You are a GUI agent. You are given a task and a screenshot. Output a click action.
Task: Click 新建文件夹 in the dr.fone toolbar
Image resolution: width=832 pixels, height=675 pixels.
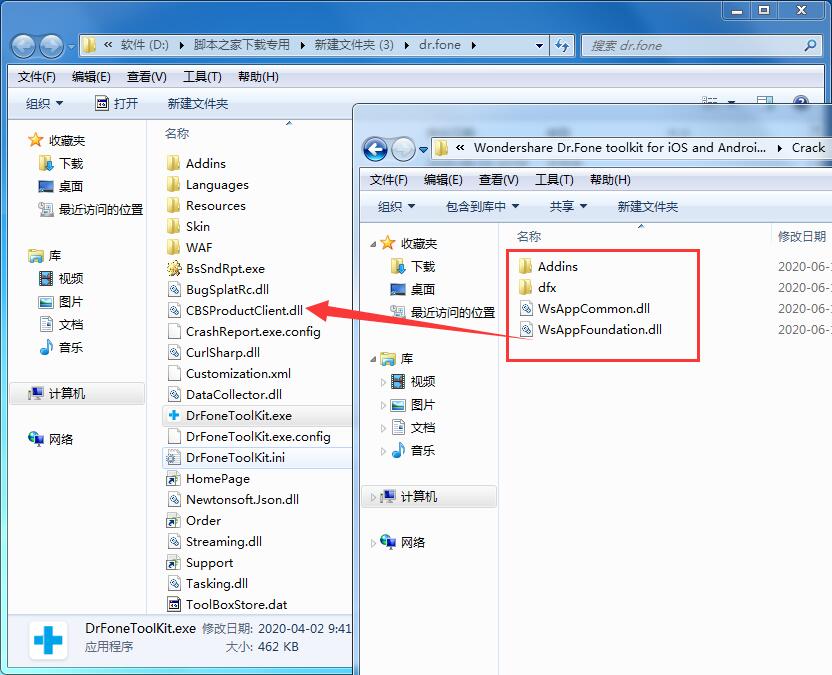pyautogui.click(x=198, y=103)
